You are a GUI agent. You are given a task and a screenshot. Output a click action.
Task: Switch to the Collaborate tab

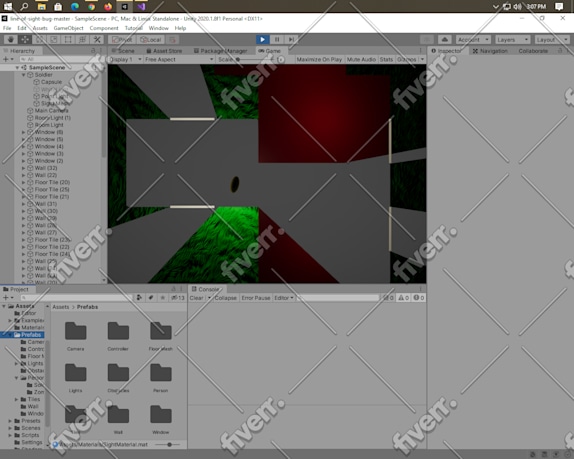click(x=533, y=51)
